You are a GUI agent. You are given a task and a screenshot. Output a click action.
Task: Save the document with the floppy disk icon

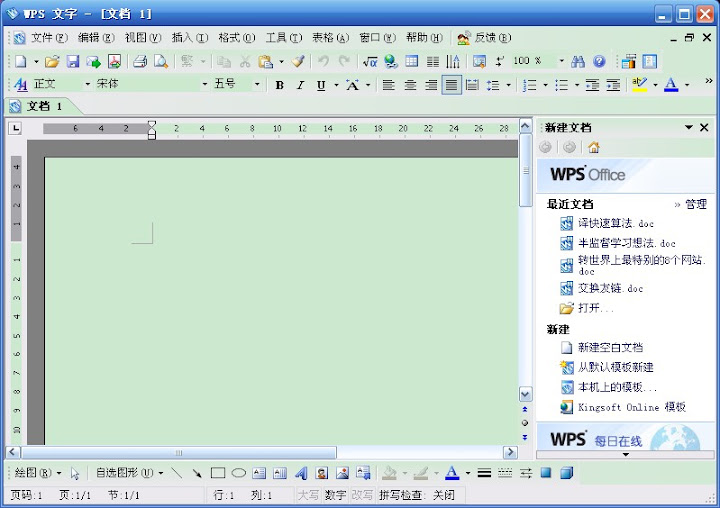coord(73,61)
